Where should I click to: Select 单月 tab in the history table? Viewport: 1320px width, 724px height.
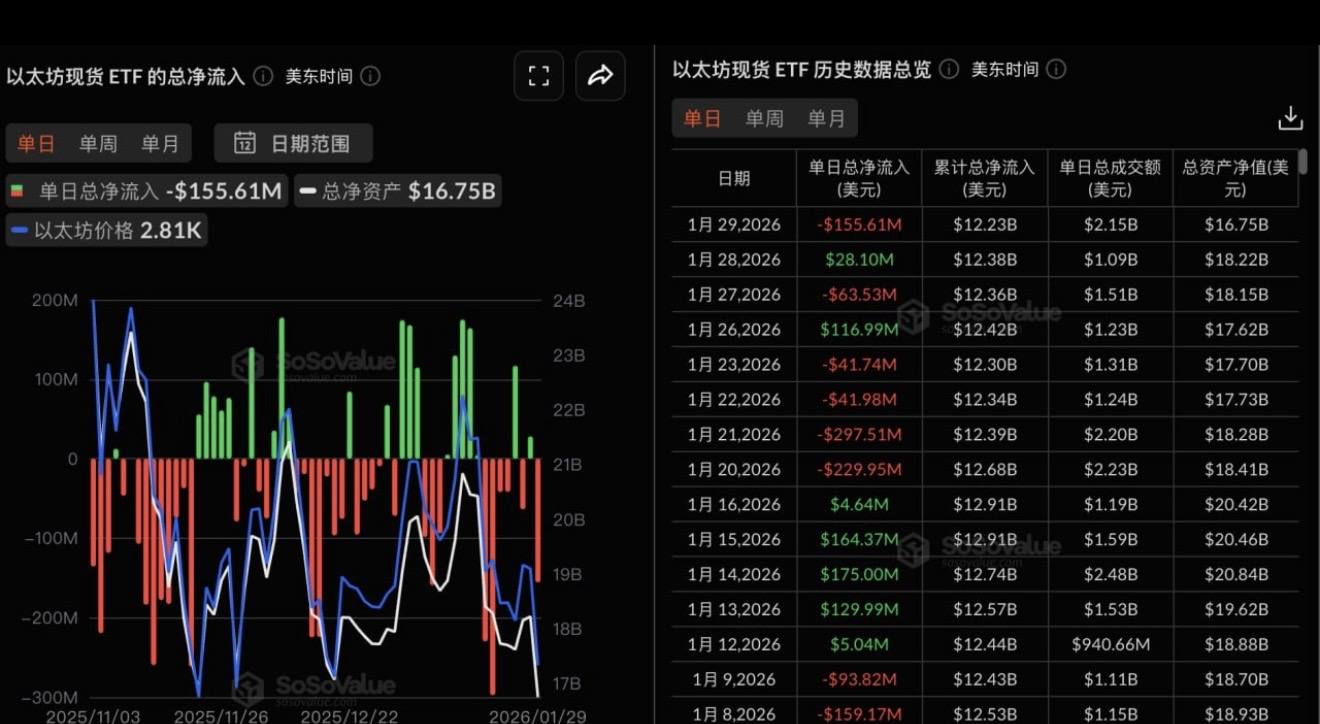[x=826, y=117]
